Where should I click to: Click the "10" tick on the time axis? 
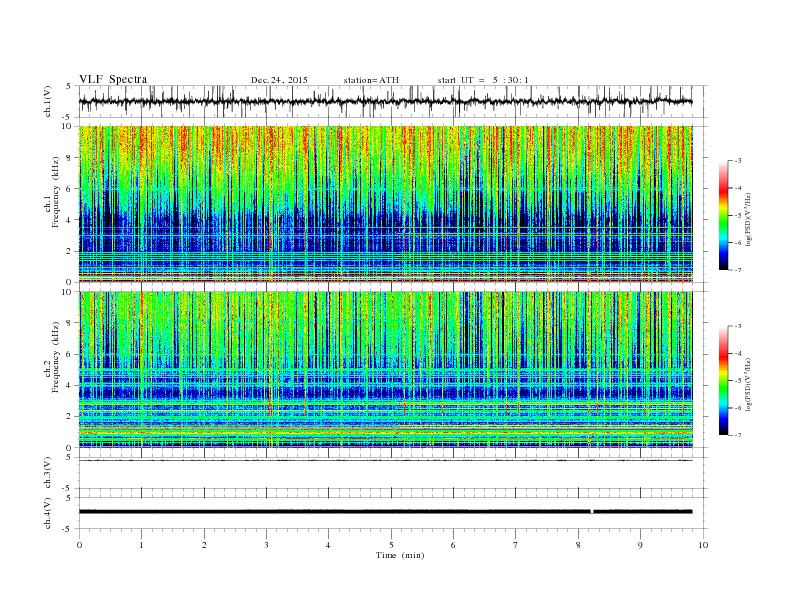click(703, 545)
